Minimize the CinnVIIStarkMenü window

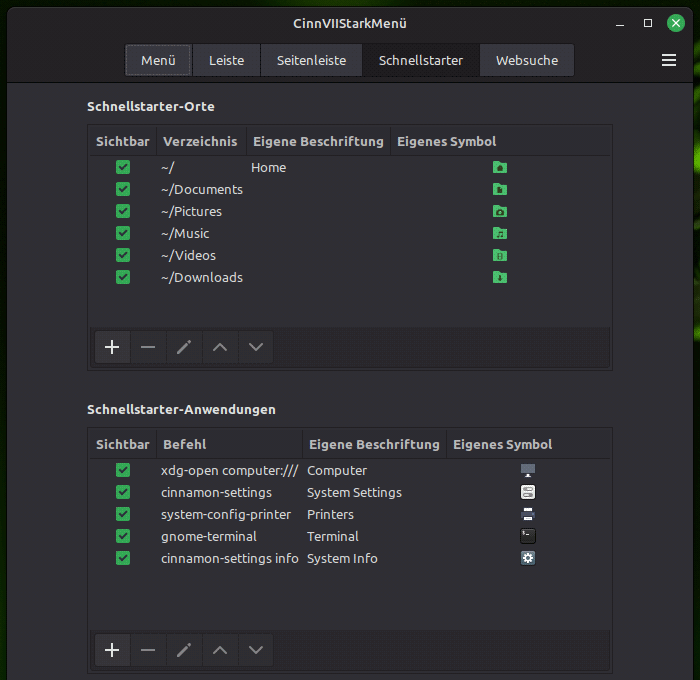620,25
